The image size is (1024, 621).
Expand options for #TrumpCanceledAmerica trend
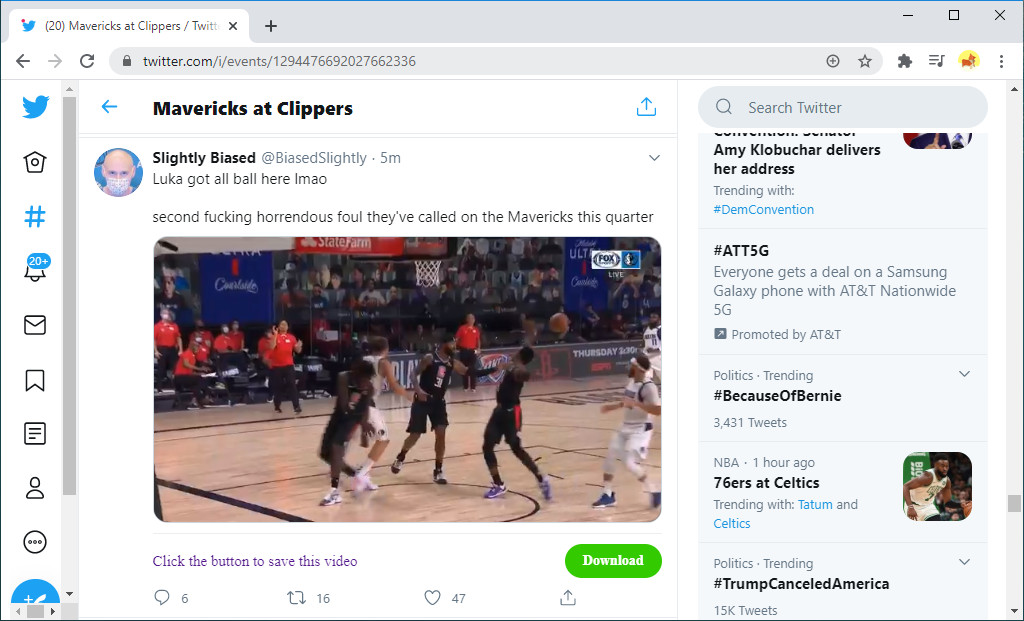coord(964,563)
